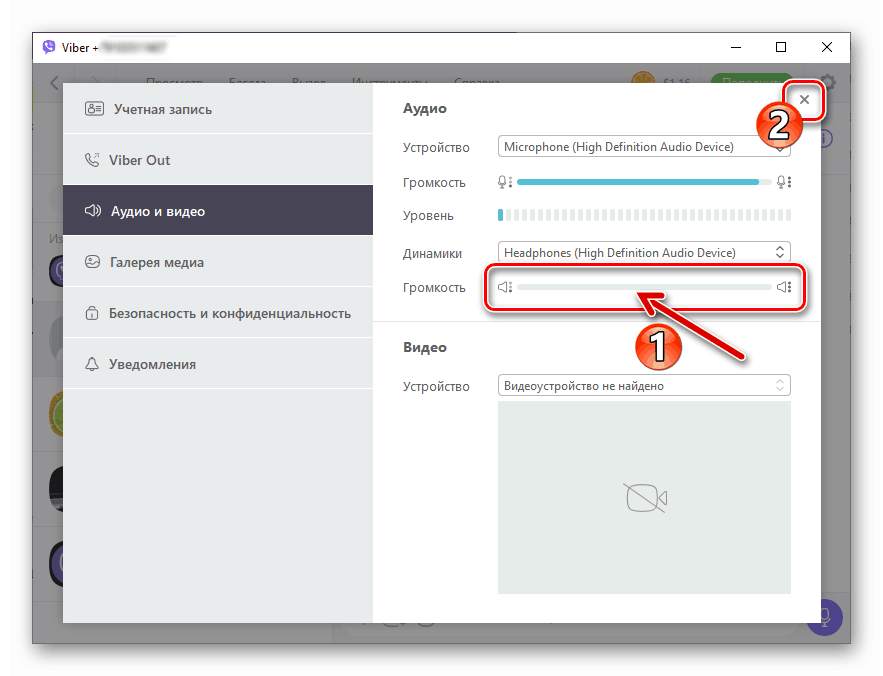The image size is (883, 676).
Task: Click the security padlock icon
Action: (x=92, y=312)
